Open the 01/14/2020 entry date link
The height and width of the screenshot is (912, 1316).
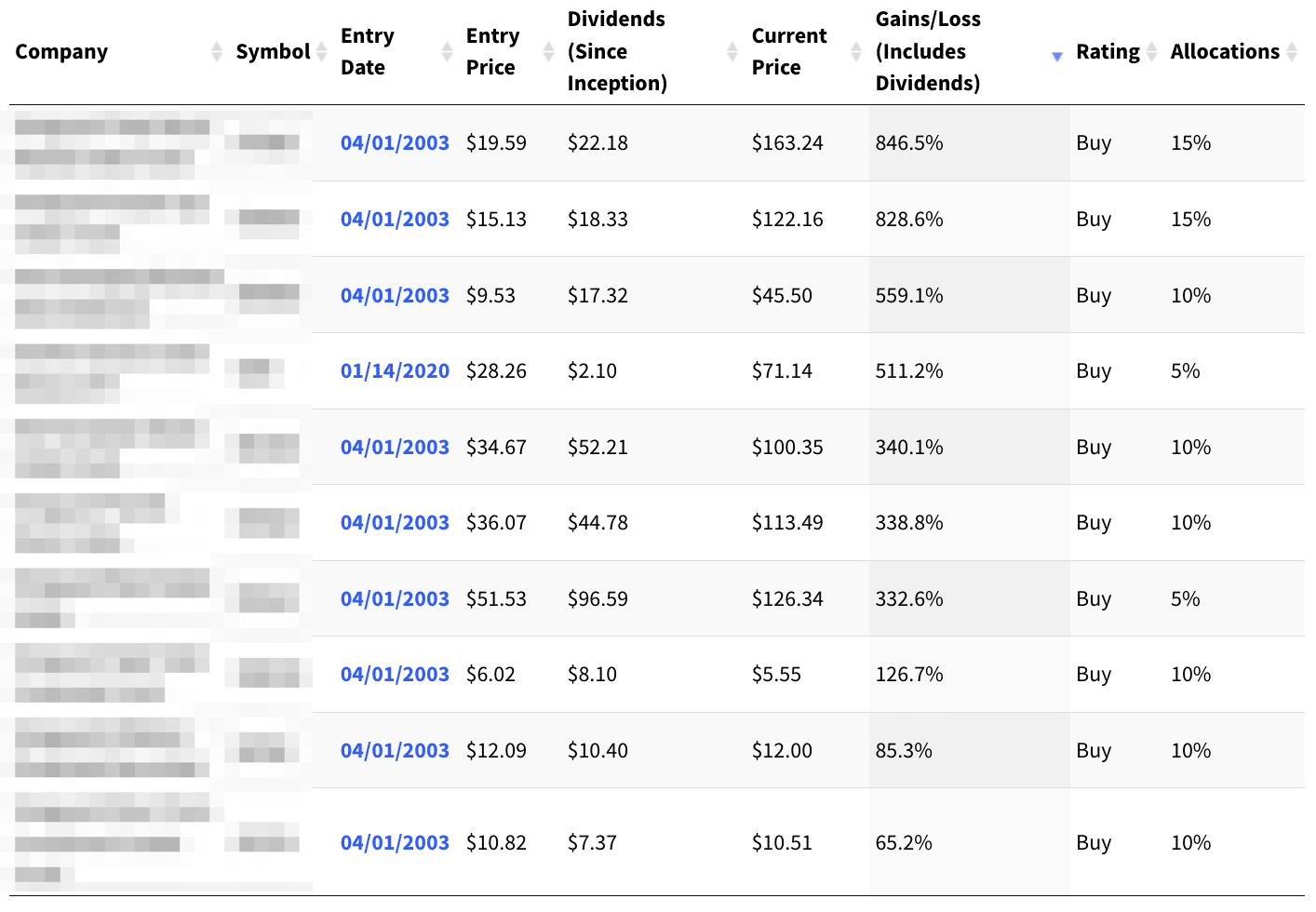pyautogui.click(x=395, y=371)
